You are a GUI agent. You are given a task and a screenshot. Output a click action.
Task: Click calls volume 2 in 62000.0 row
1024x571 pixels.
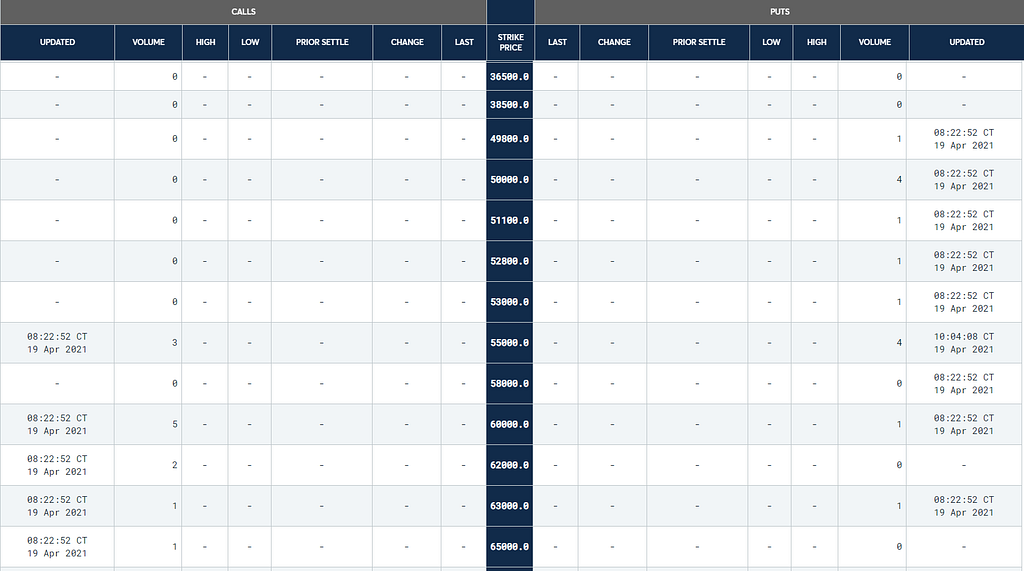tap(174, 465)
